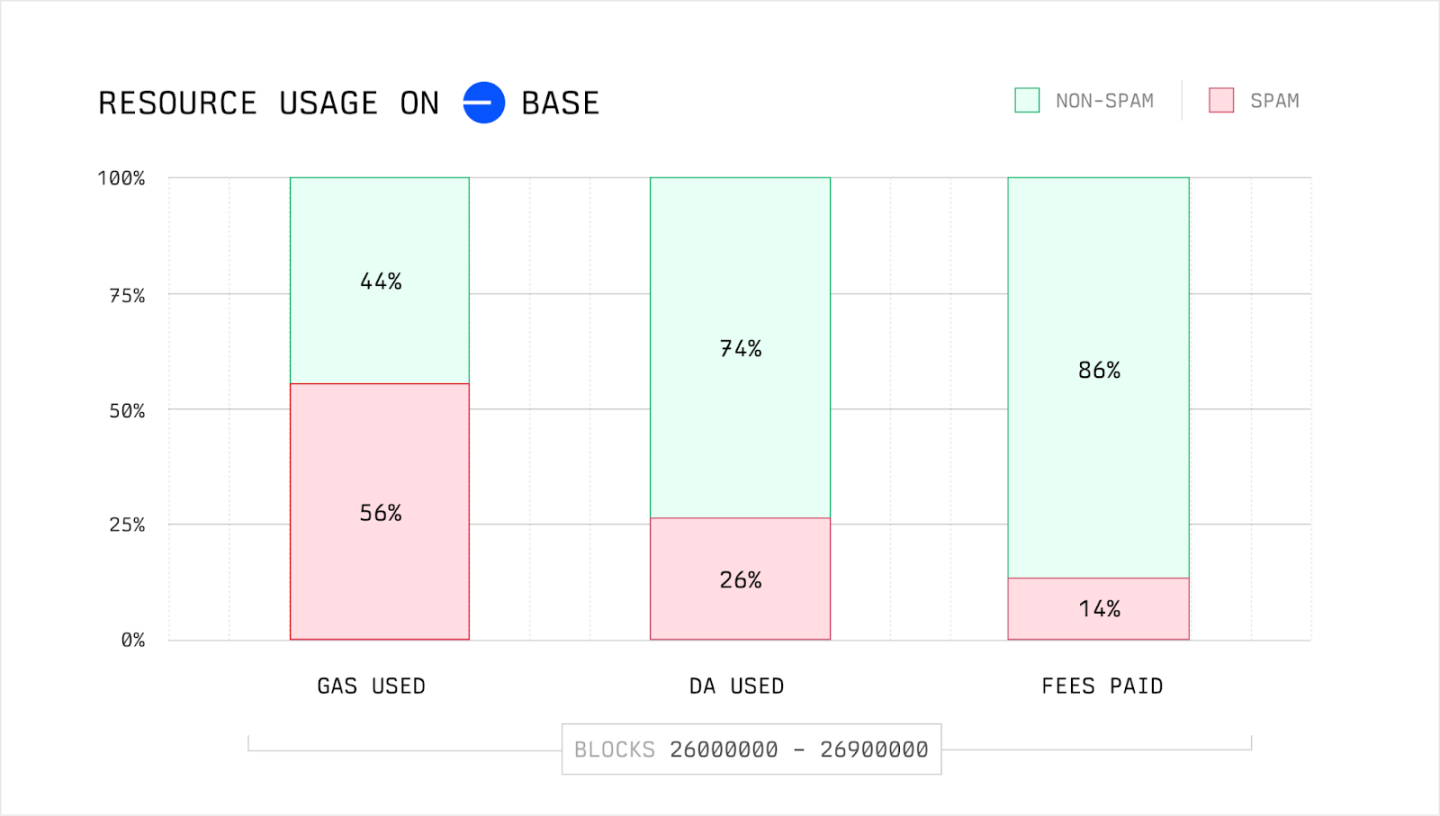Click the green NON-SPAM legend swatch

point(1027,100)
